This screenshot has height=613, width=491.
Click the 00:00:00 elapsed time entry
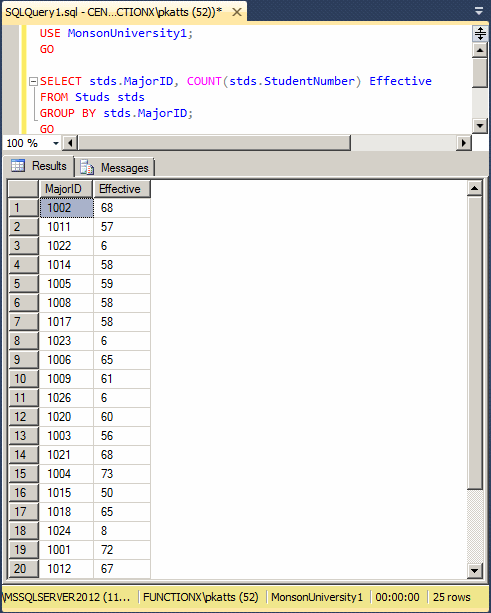[x=397, y=597]
